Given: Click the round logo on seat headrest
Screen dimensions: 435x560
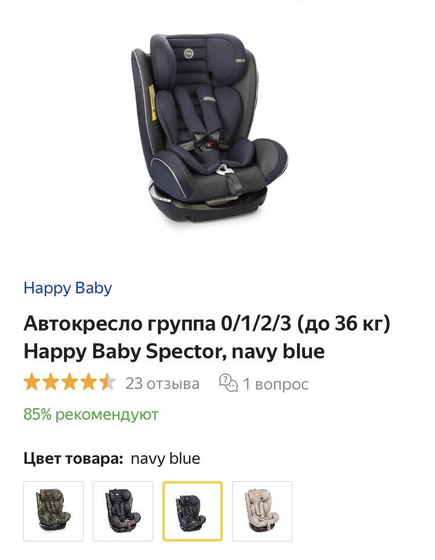Looking at the screenshot, I should (189, 54).
